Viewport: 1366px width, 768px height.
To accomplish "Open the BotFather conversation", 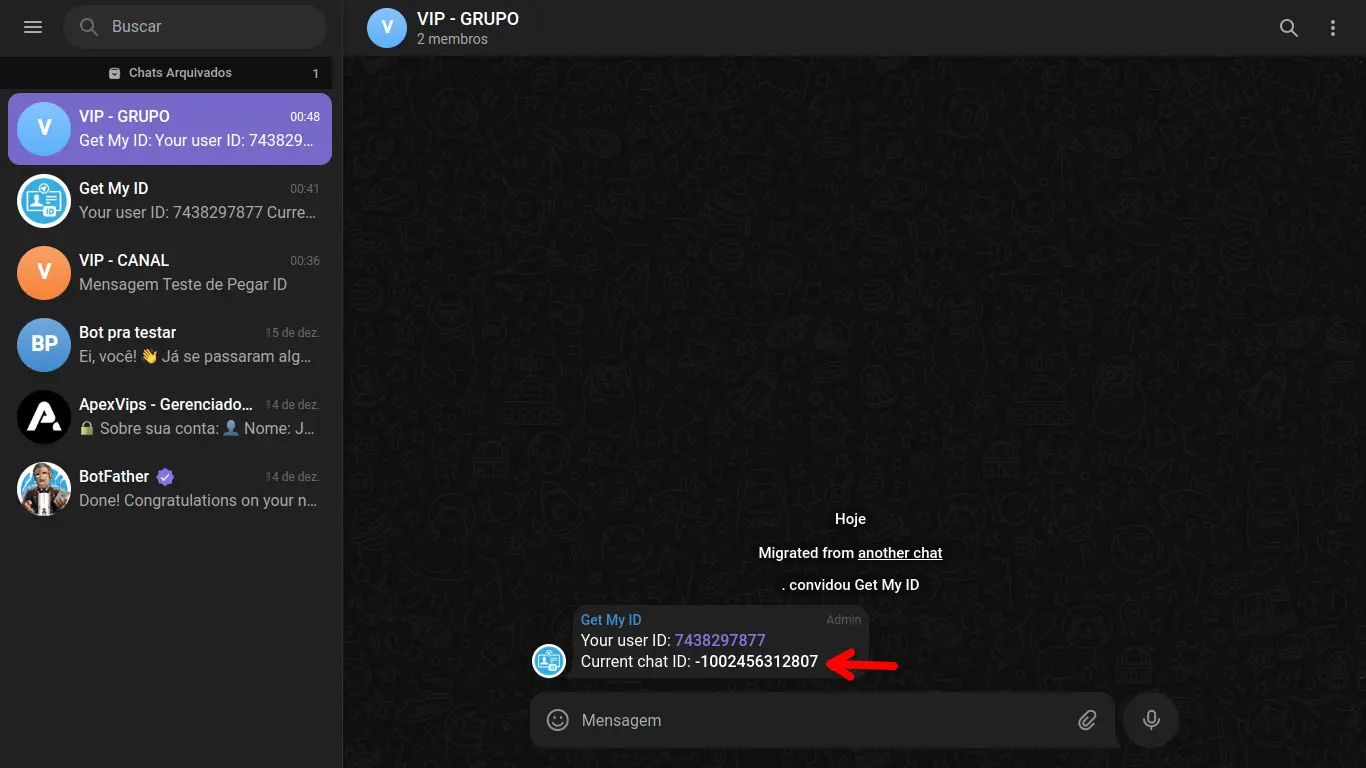I will coord(170,489).
